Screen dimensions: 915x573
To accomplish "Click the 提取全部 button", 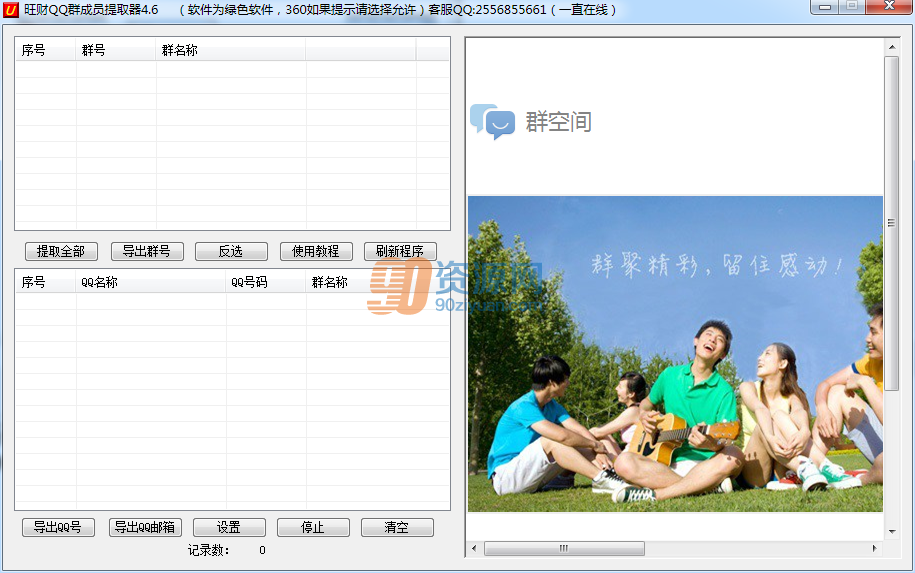I will point(61,251).
